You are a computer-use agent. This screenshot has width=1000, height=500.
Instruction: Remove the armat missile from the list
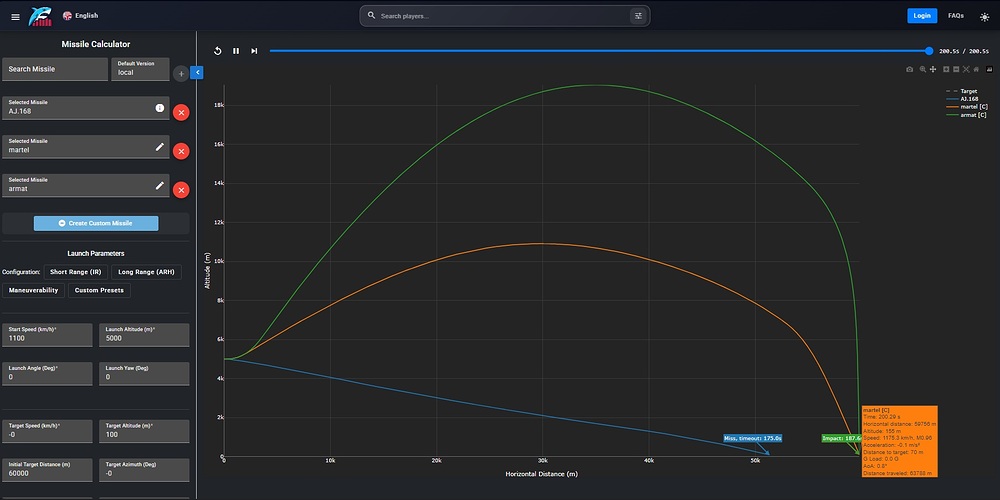(x=181, y=190)
